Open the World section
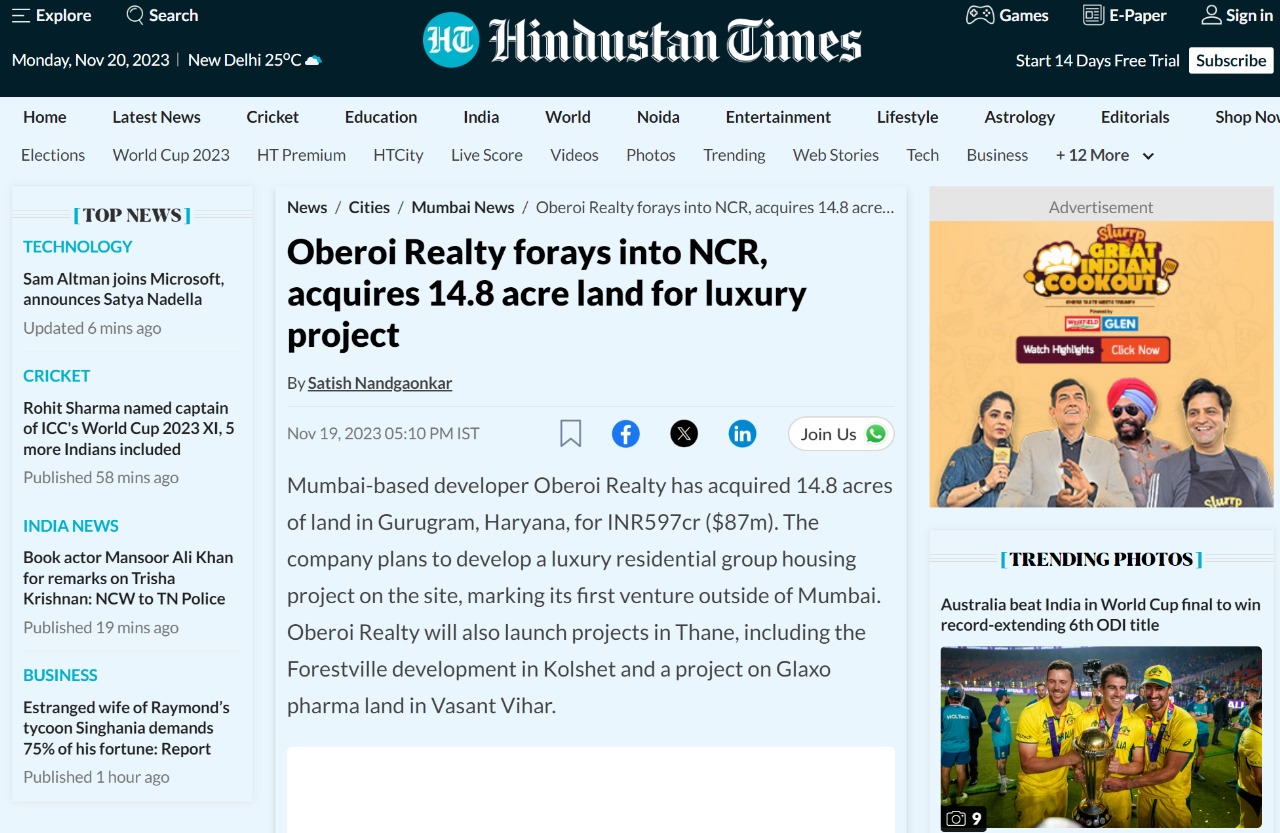The width and height of the screenshot is (1280, 833). click(568, 117)
